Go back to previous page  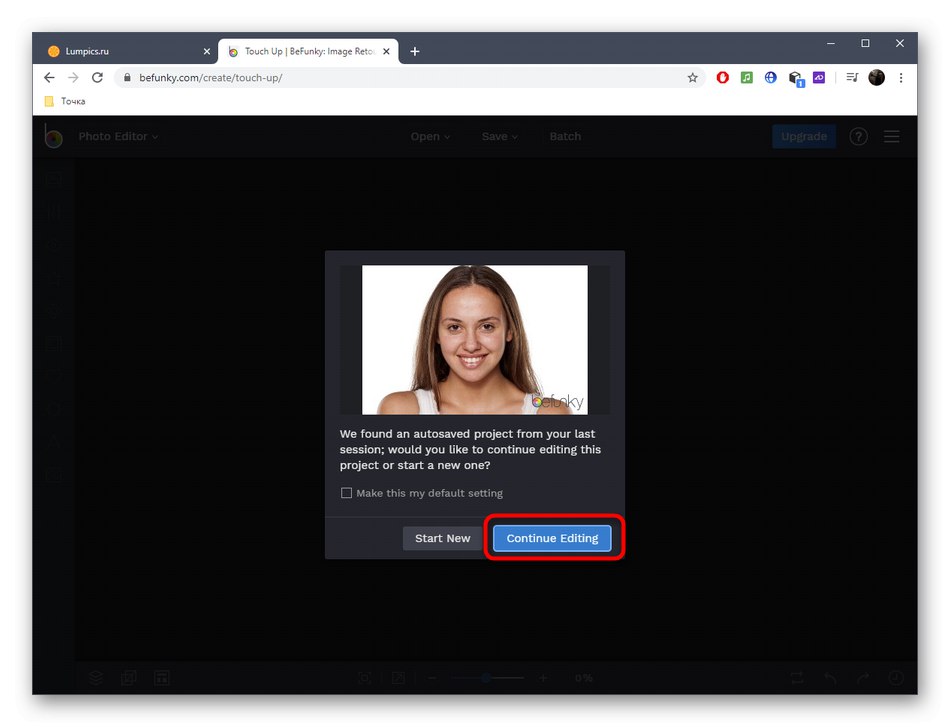(50, 78)
